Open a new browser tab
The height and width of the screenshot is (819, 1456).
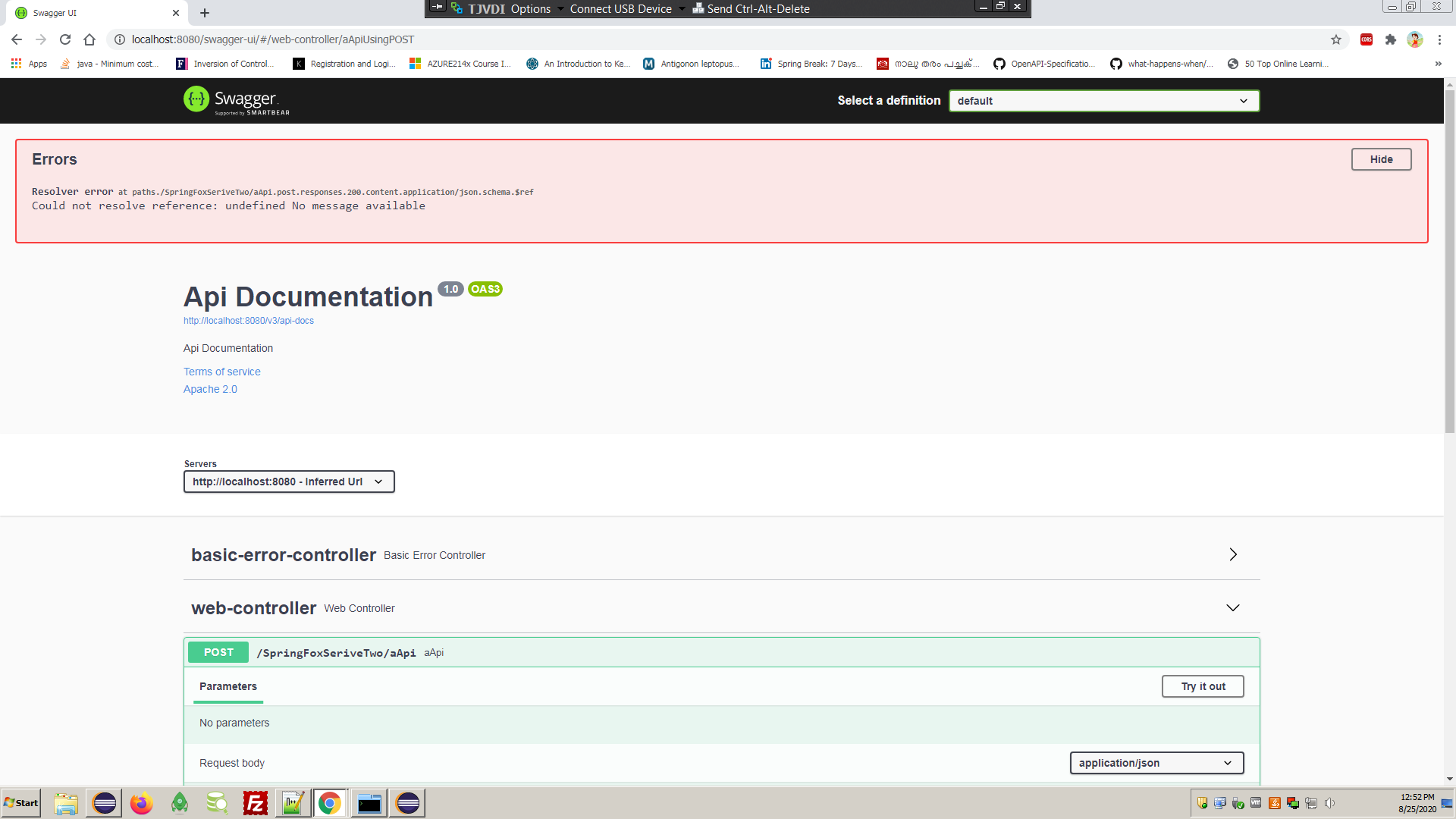(x=205, y=13)
